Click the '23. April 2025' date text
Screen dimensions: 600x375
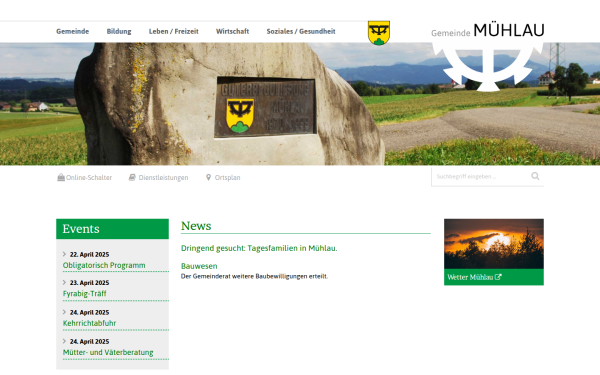pyautogui.click(x=90, y=283)
